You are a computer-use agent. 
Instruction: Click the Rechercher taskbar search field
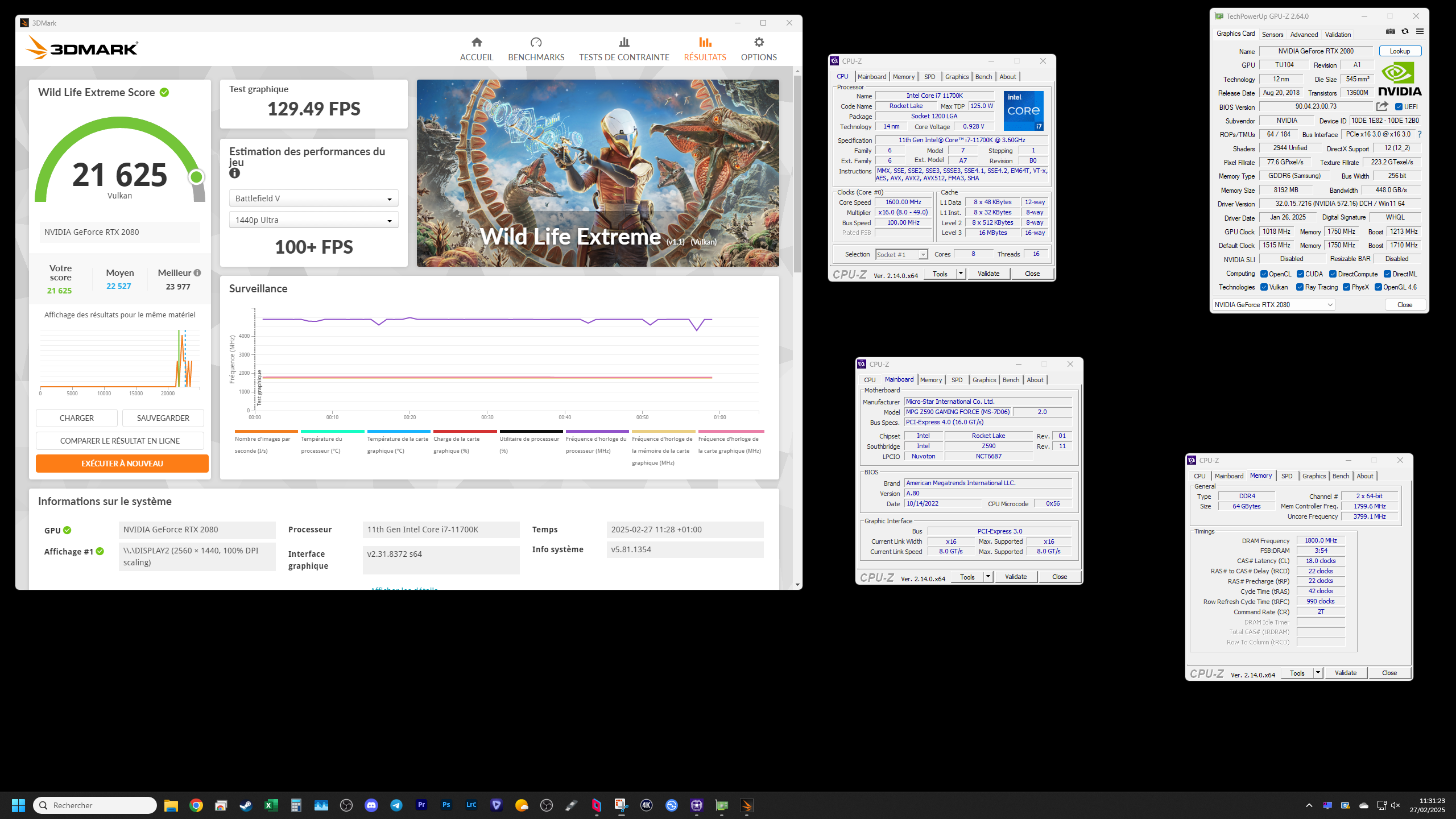click(95, 805)
